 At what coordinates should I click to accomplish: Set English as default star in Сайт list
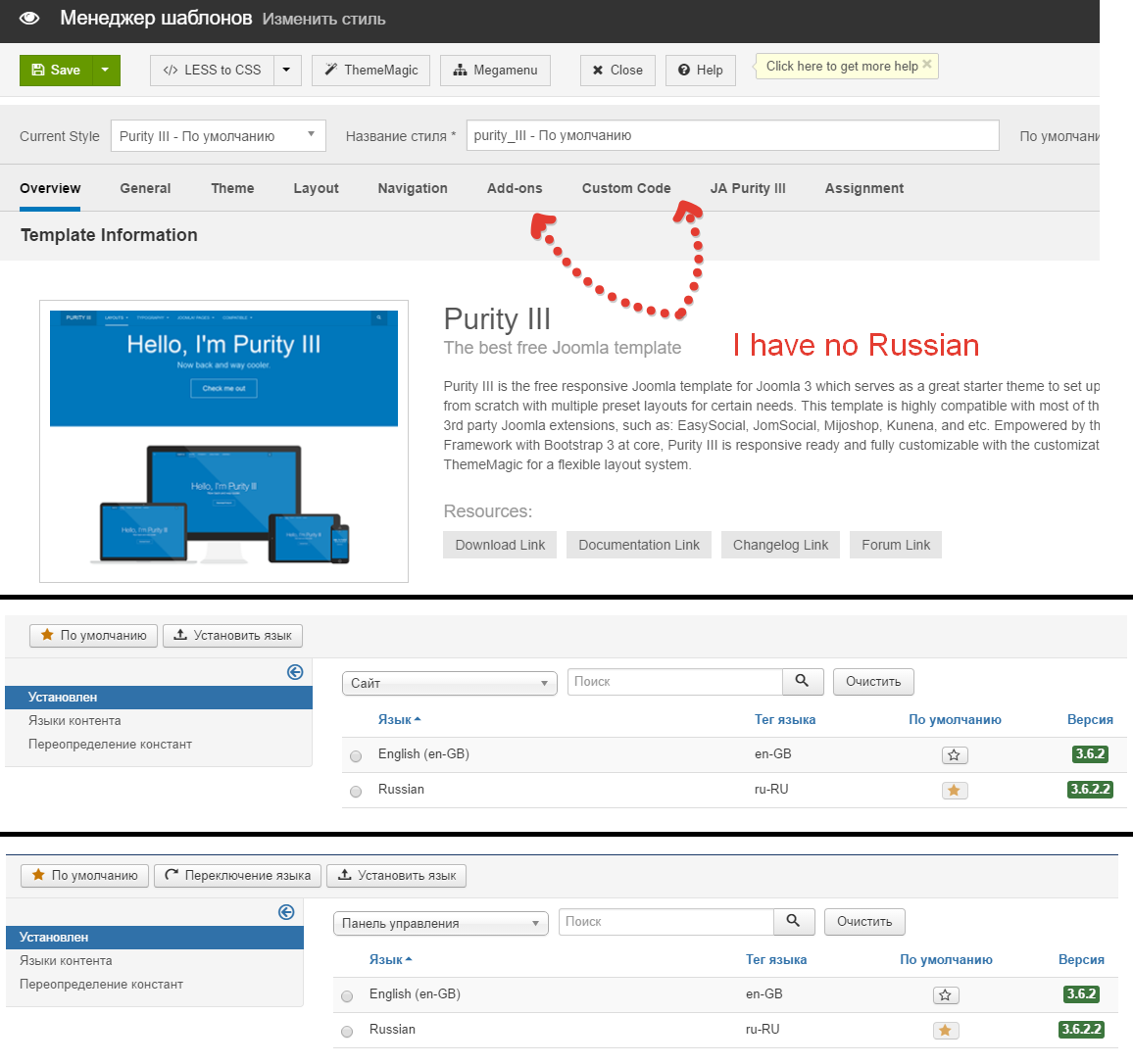point(954,755)
